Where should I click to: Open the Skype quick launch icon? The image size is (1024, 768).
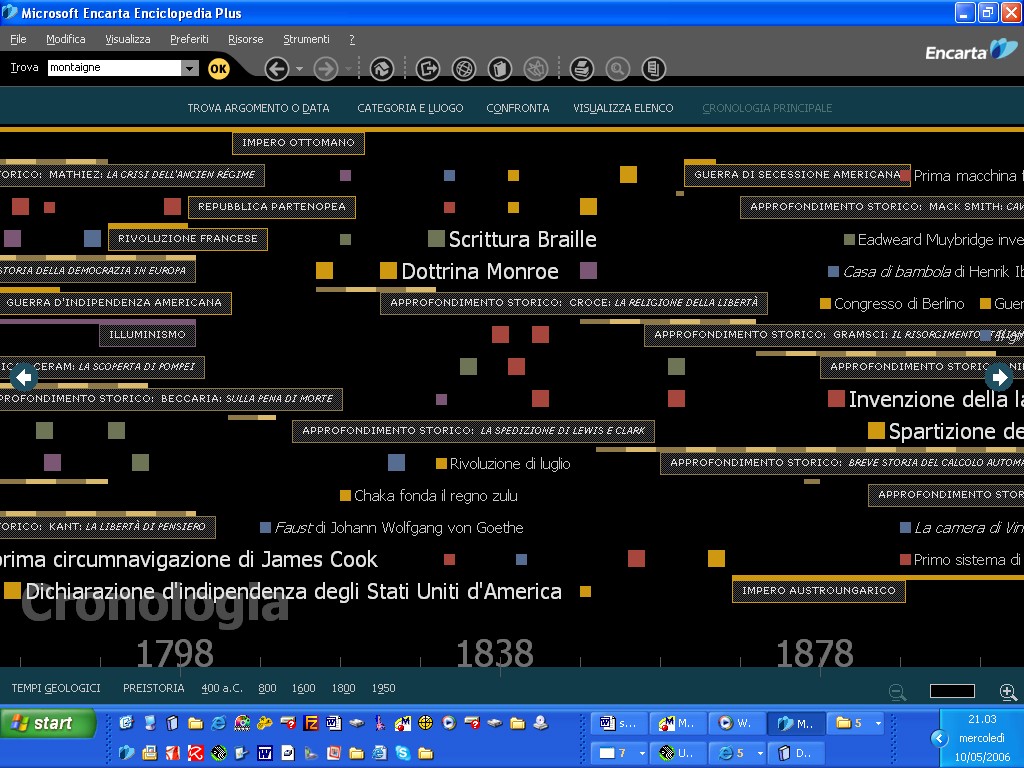click(x=403, y=754)
